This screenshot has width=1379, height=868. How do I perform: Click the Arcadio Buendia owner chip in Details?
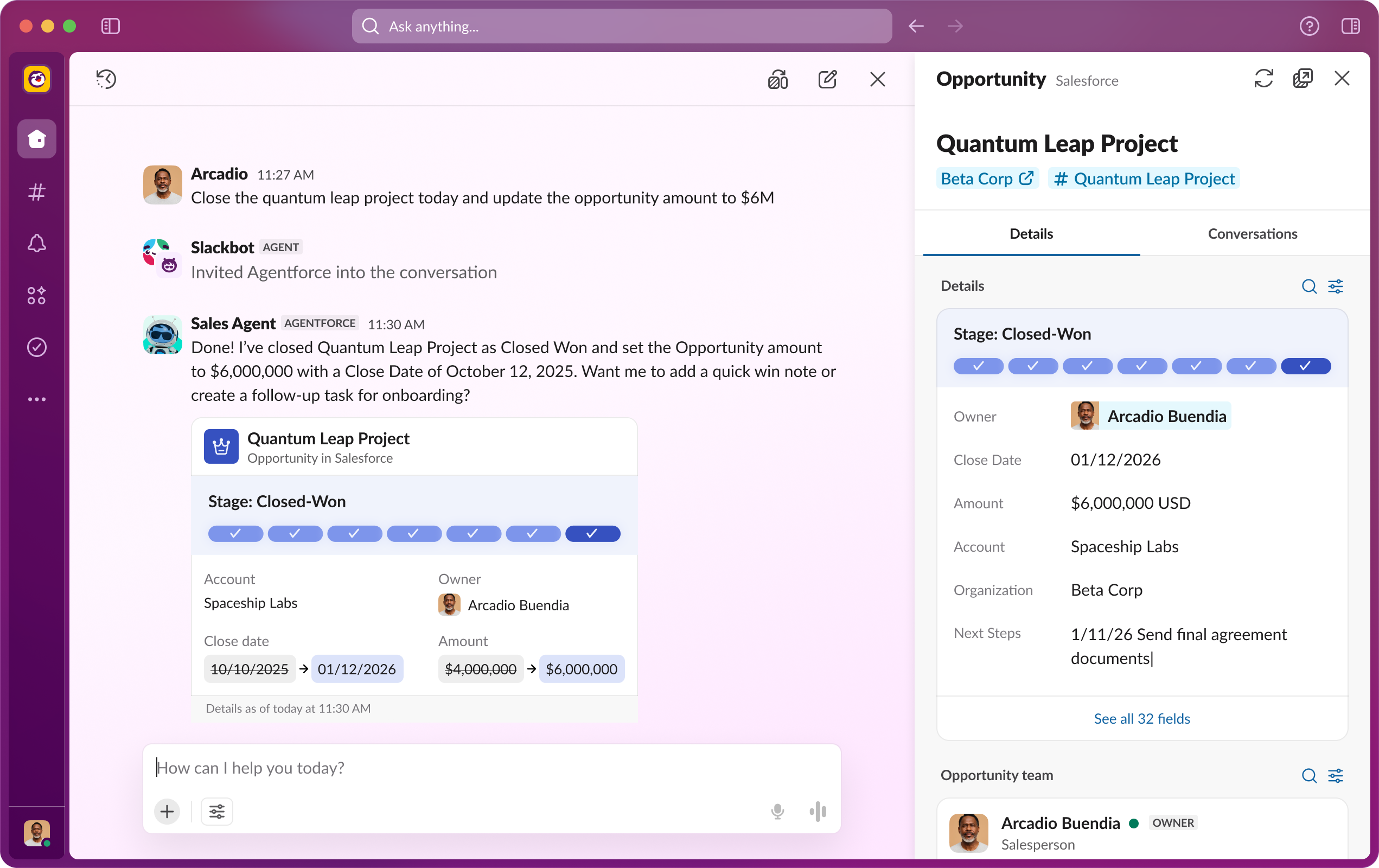point(1151,416)
